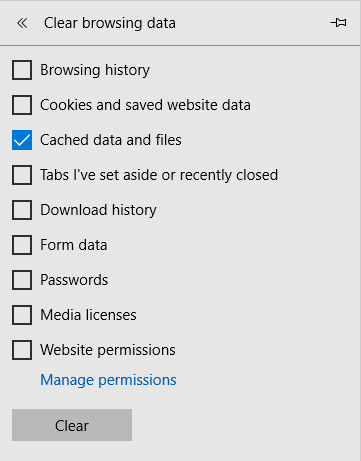Select the Download history checkbox
This screenshot has width=361, height=461.
tap(22, 210)
